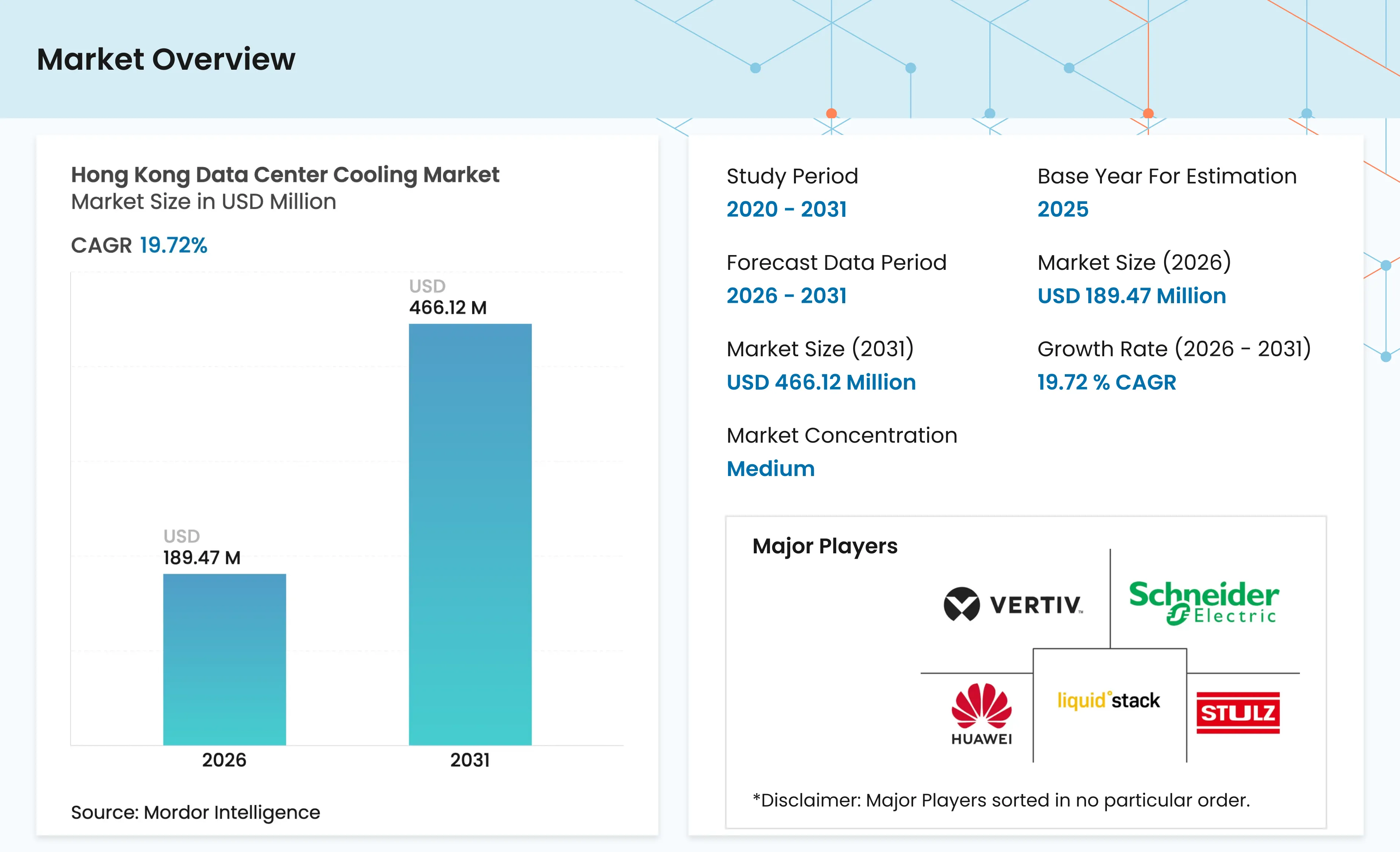Select the Market Overview heading

point(166,59)
